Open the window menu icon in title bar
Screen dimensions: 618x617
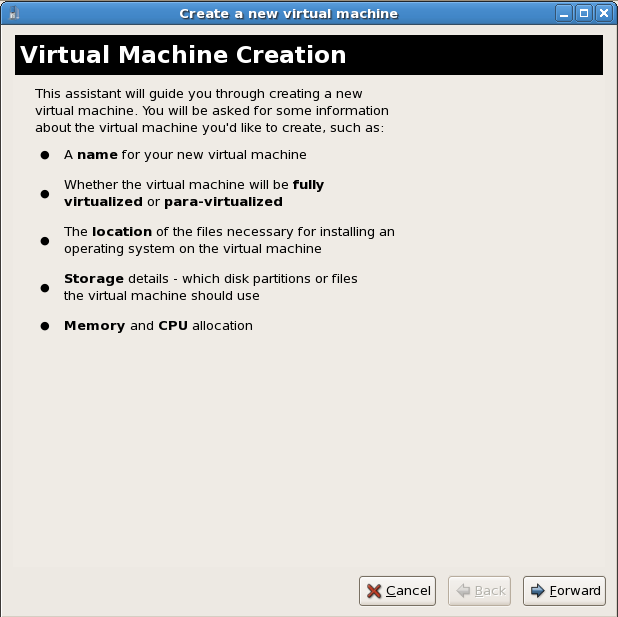12,13
